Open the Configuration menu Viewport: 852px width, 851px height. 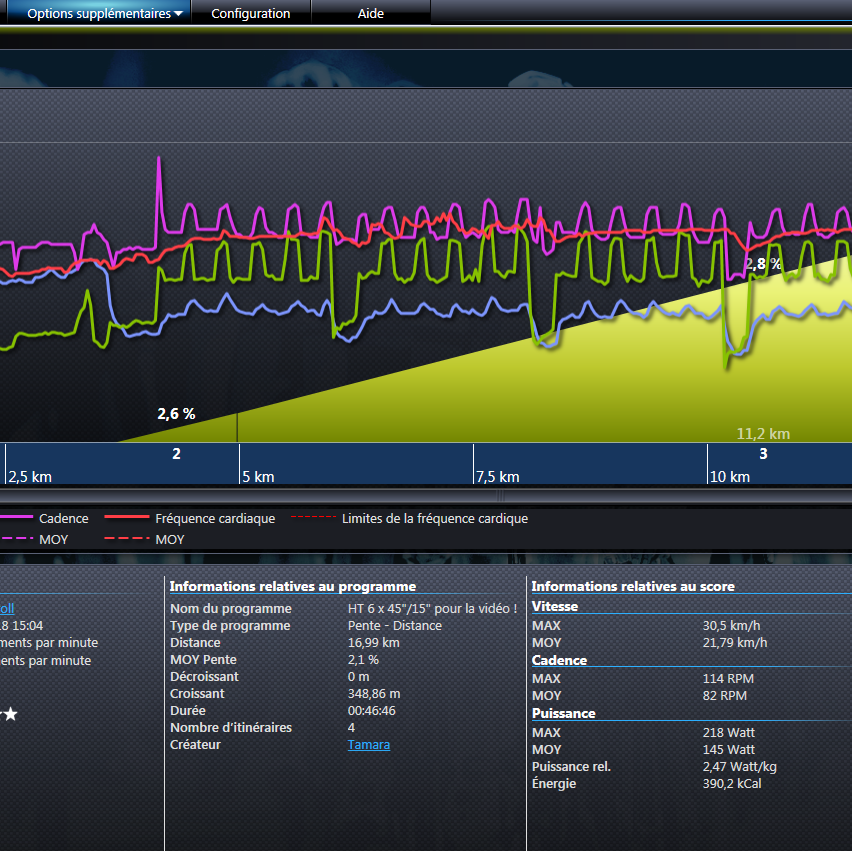point(250,13)
